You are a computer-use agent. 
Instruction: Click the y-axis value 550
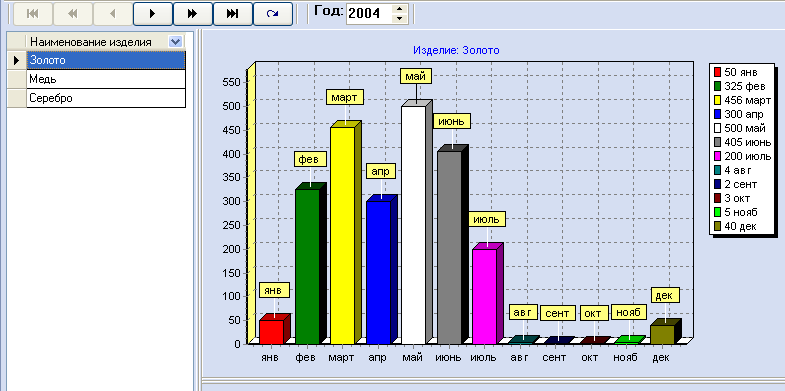(x=232, y=82)
